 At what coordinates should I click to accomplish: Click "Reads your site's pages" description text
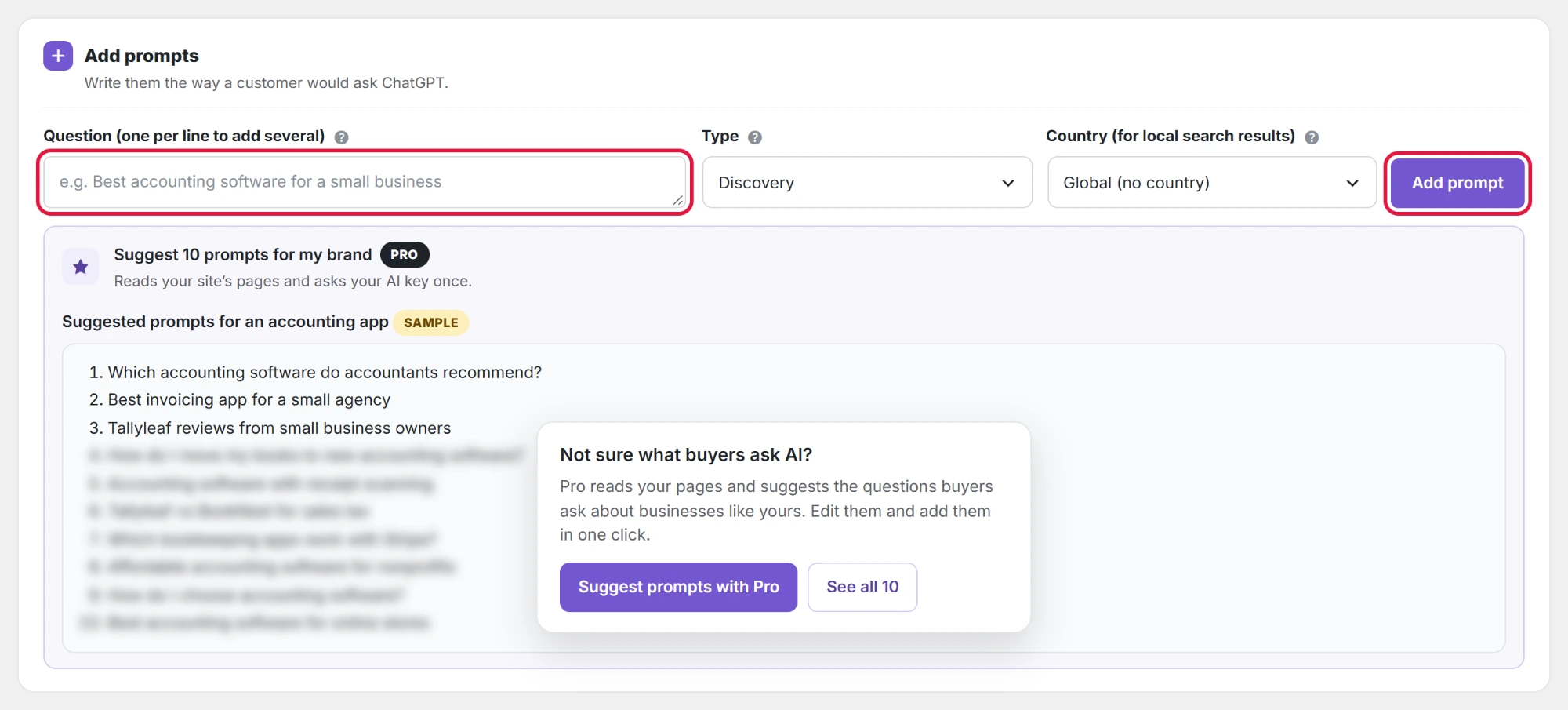[292, 281]
